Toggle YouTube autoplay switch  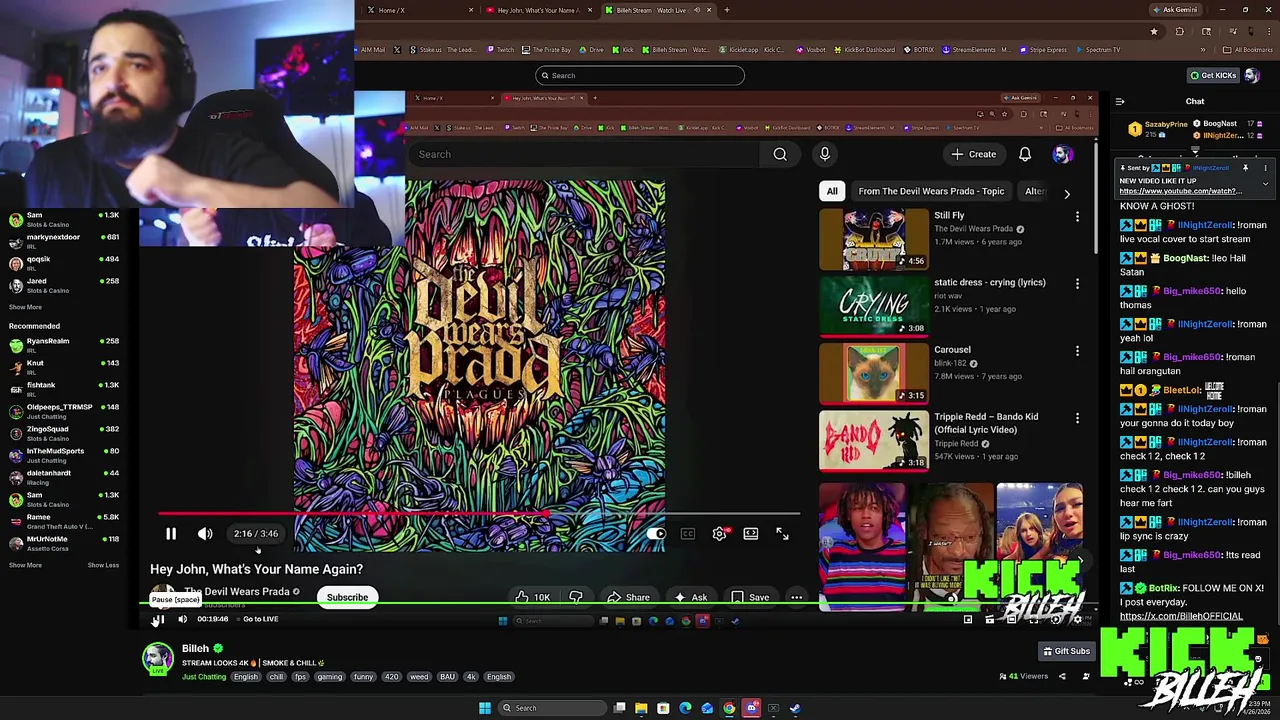pyautogui.click(x=656, y=534)
